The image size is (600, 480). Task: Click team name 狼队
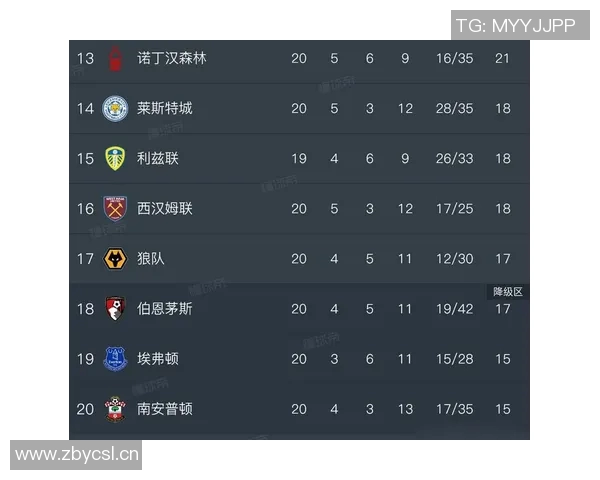[x=151, y=259]
